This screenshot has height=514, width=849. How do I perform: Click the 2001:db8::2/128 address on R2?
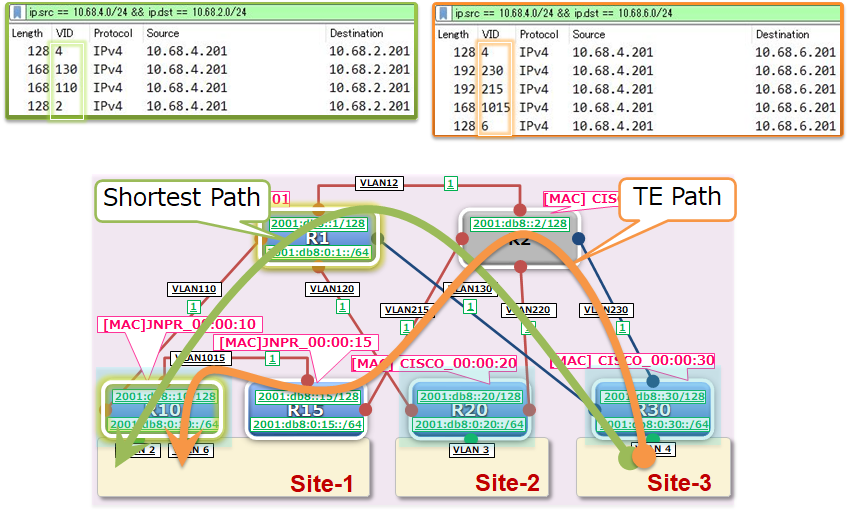[520, 224]
